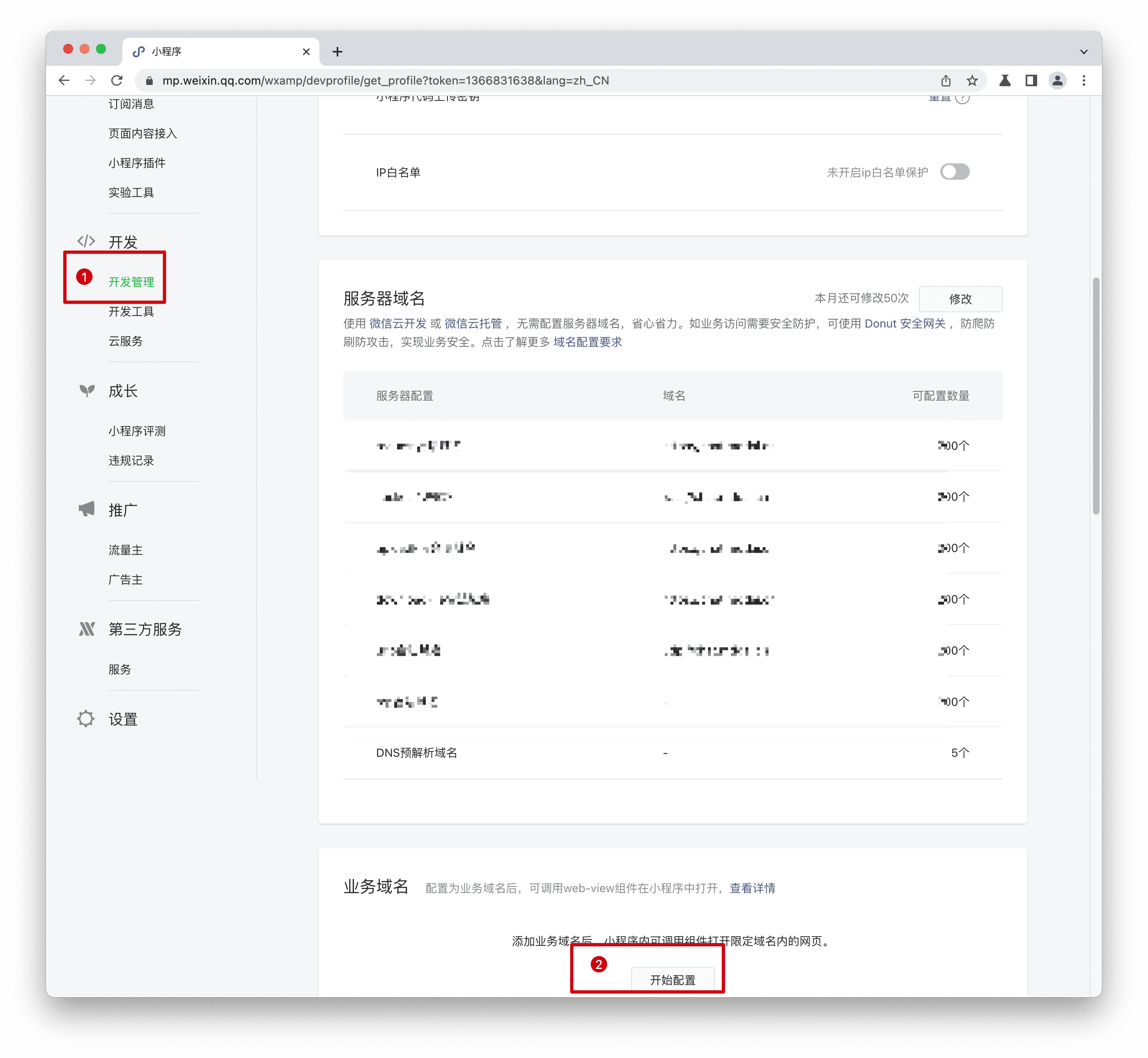Click the 第三方服务 section icon
1148x1058 pixels.
(x=87, y=629)
